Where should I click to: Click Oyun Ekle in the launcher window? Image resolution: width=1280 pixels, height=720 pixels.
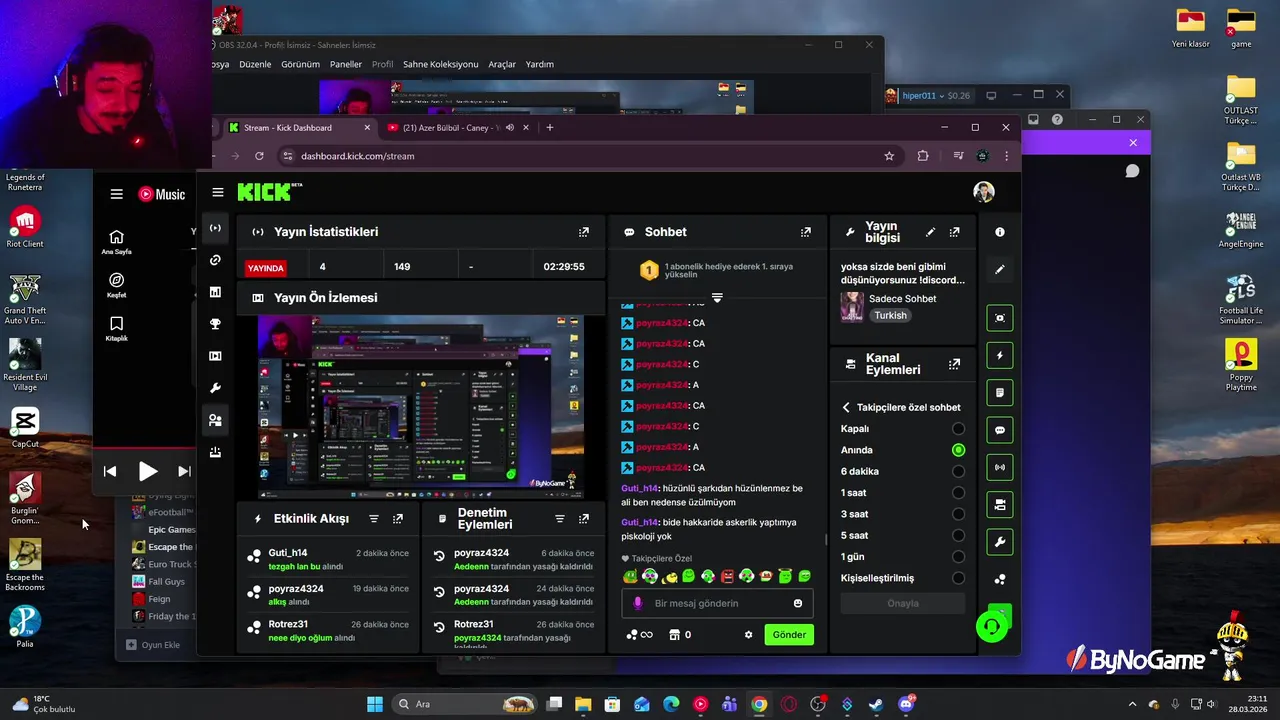click(x=155, y=645)
